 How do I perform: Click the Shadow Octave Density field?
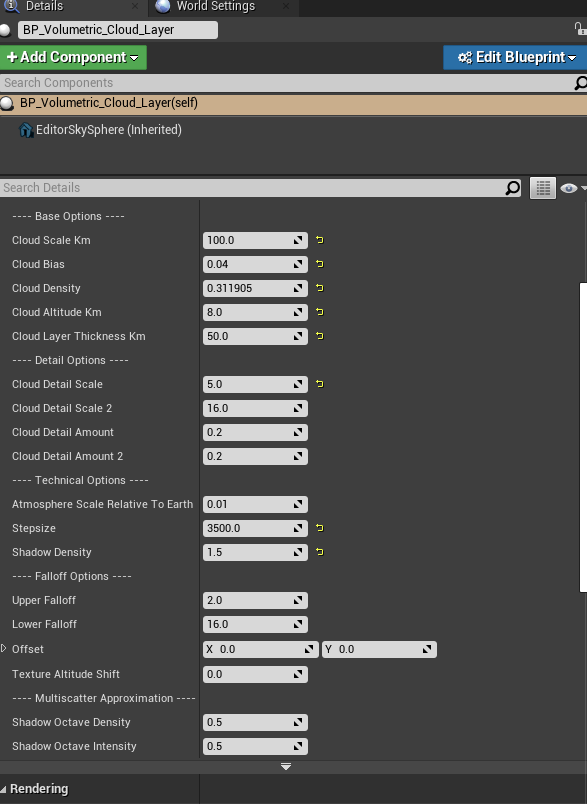coord(255,722)
